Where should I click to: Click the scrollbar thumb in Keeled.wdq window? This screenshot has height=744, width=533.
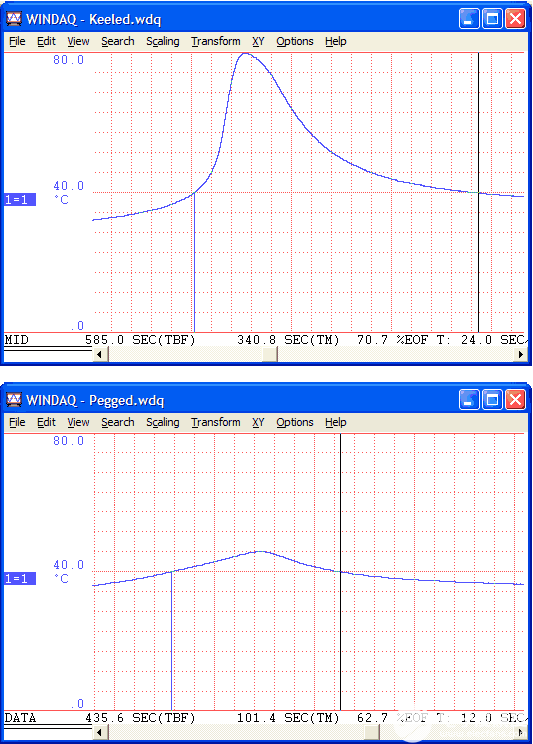click(270, 354)
